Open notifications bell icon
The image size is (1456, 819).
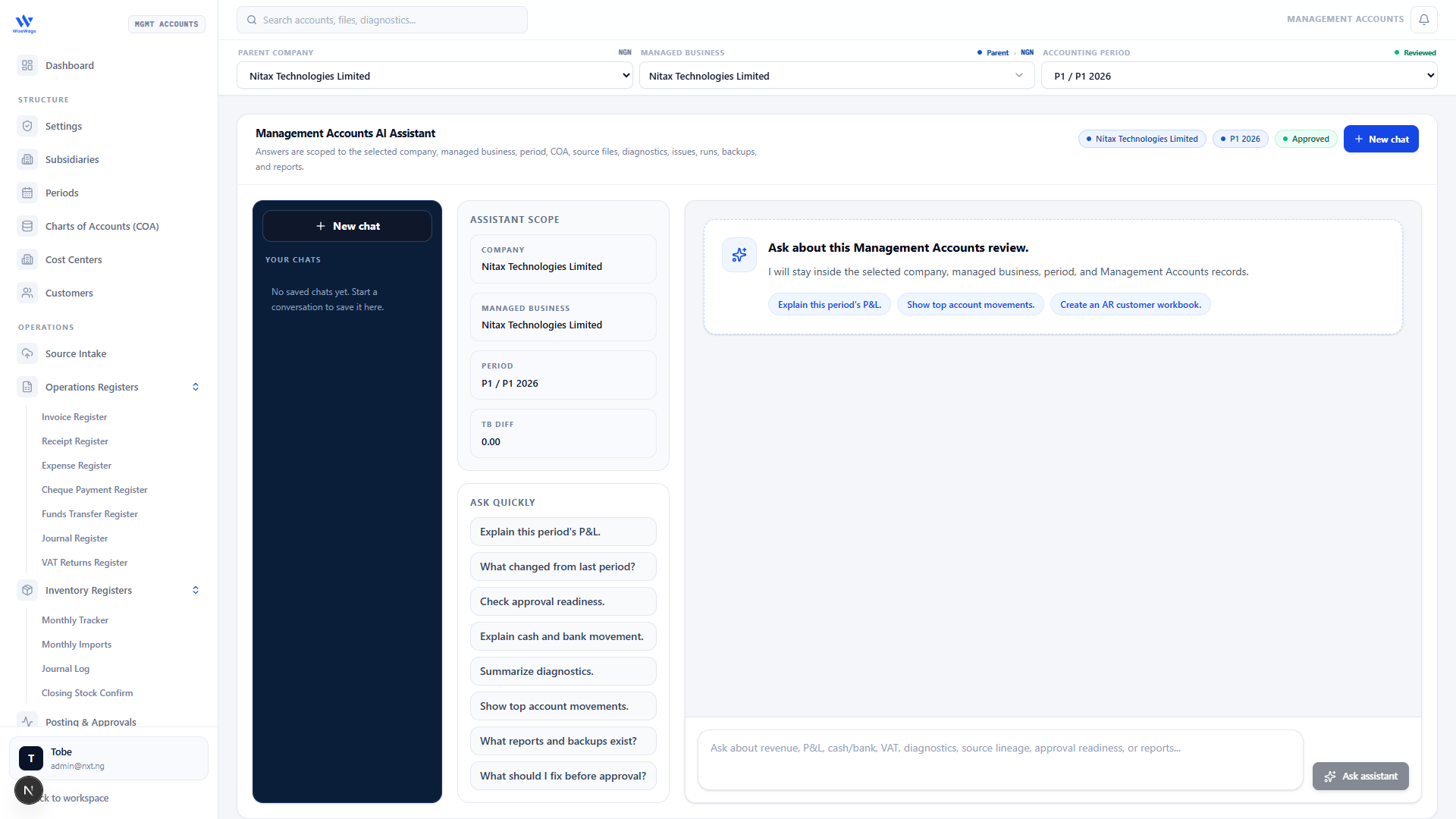pyautogui.click(x=1424, y=20)
